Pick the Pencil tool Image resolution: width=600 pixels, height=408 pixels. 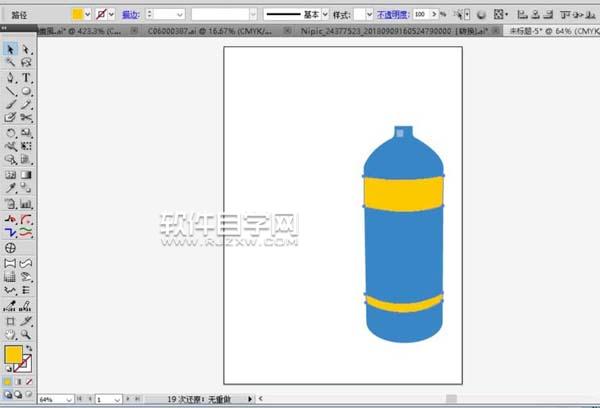[26, 104]
